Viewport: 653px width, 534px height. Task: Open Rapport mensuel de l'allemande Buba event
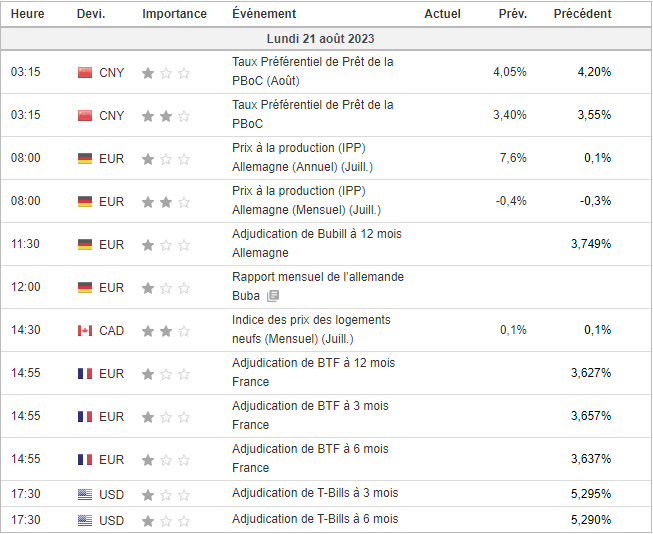click(x=317, y=277)
